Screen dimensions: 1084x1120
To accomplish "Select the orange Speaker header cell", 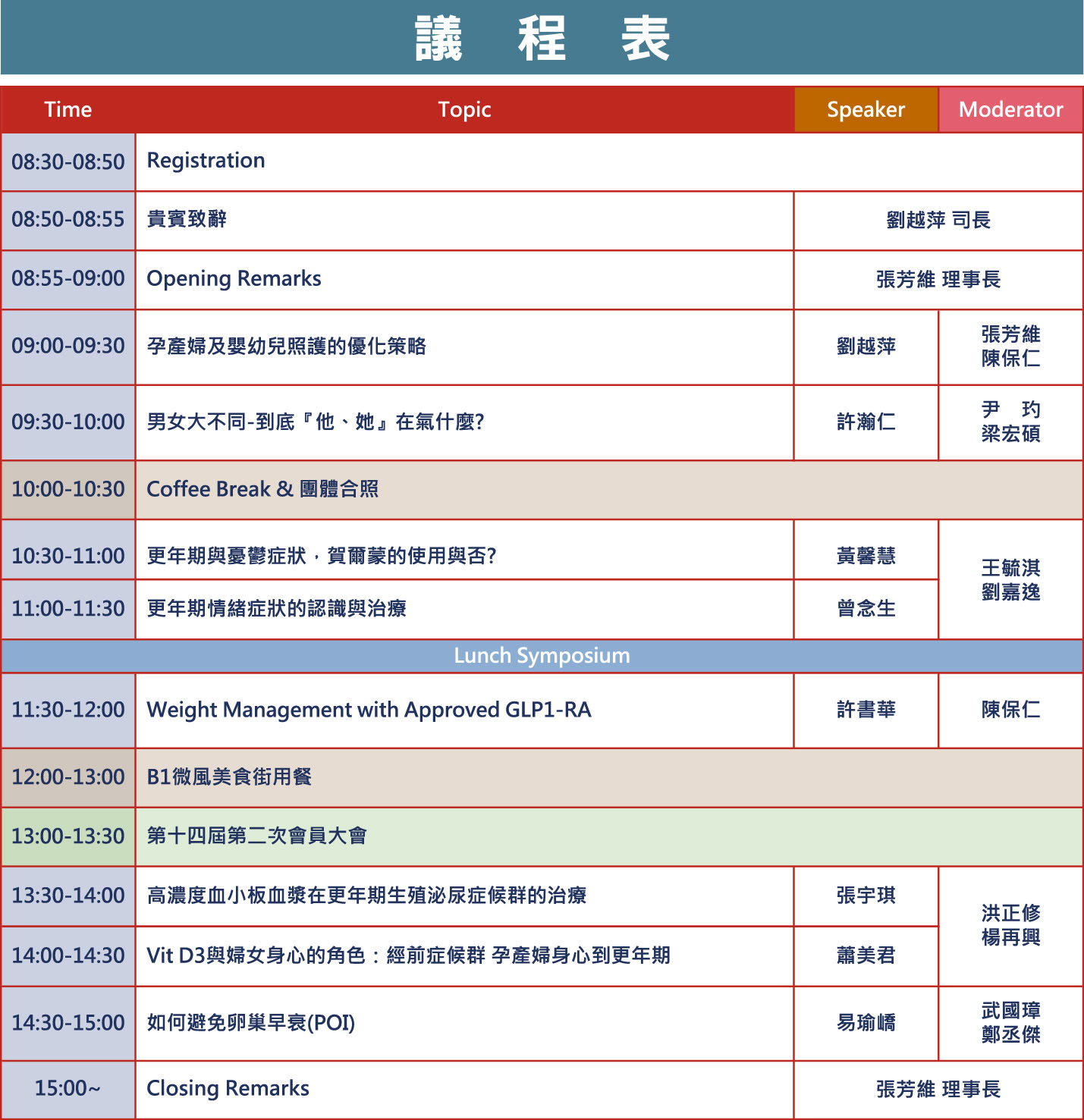I will tap(866, 110).
